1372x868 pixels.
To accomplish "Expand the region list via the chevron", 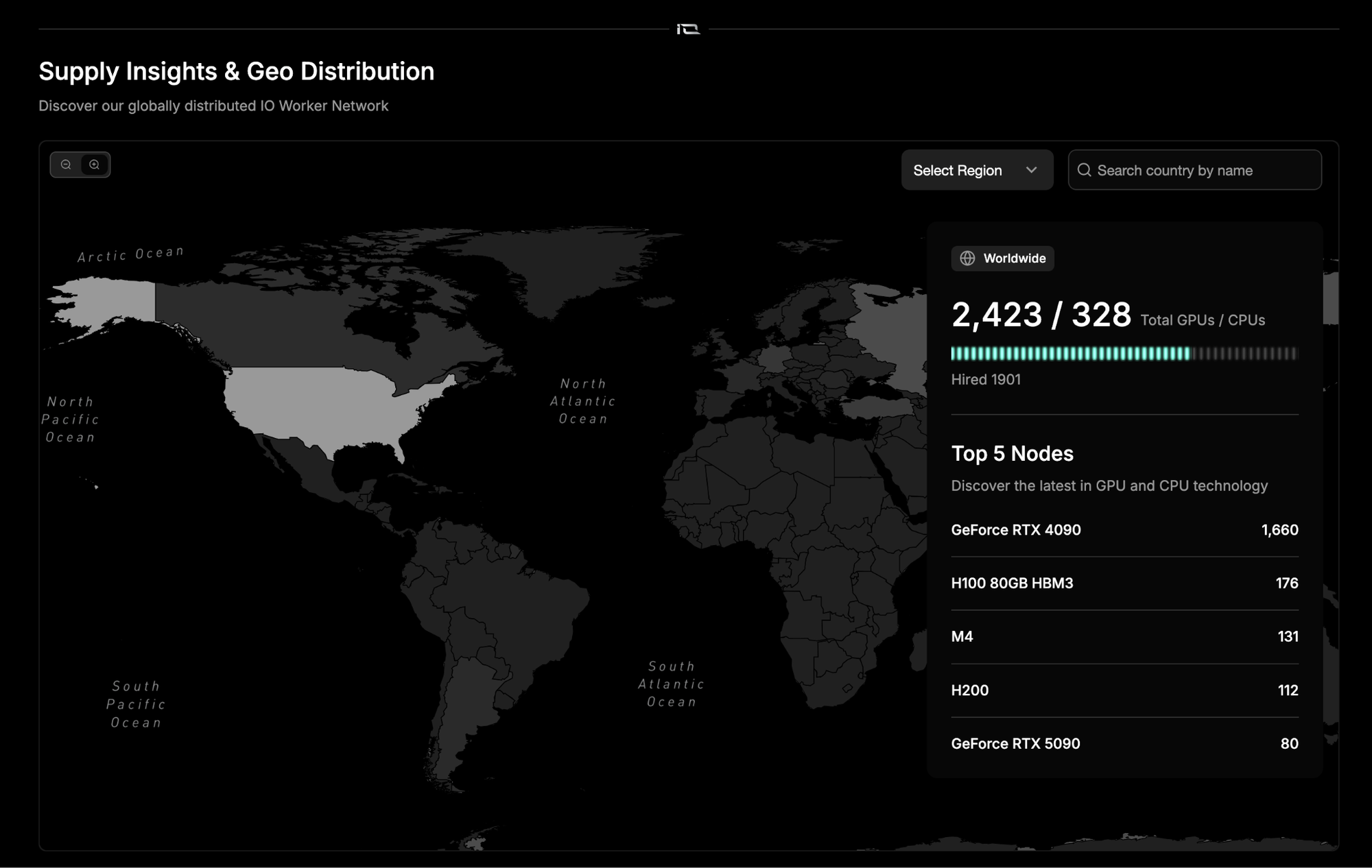I will point(1031,169).
